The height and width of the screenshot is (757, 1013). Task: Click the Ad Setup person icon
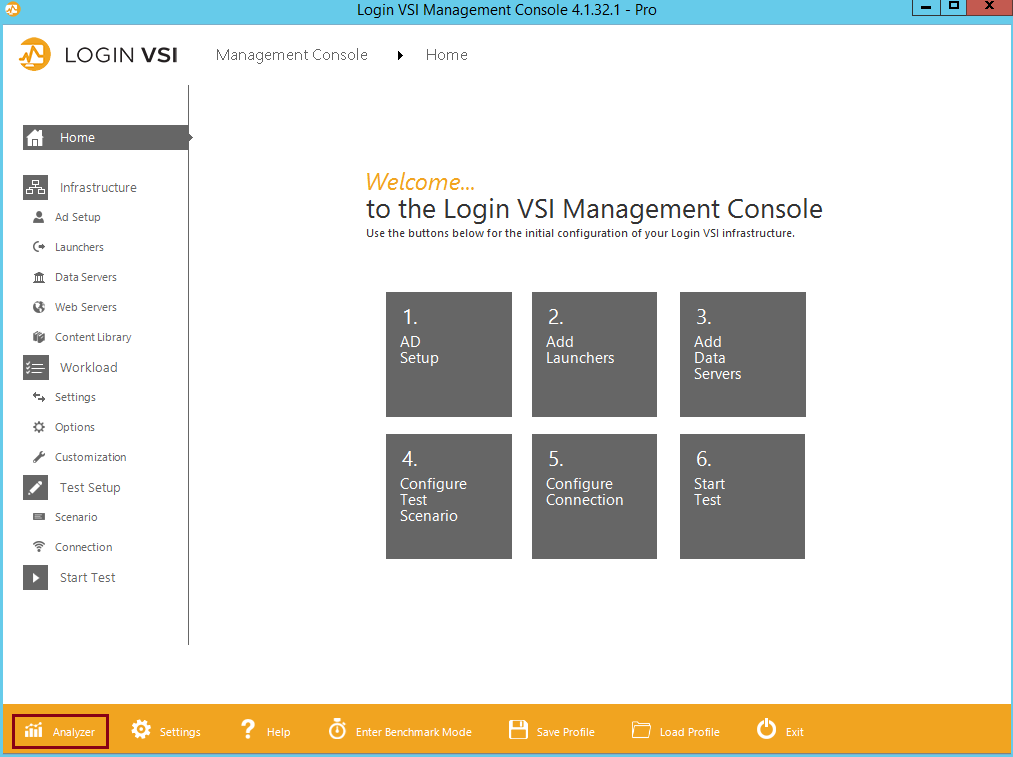(39, 217)
